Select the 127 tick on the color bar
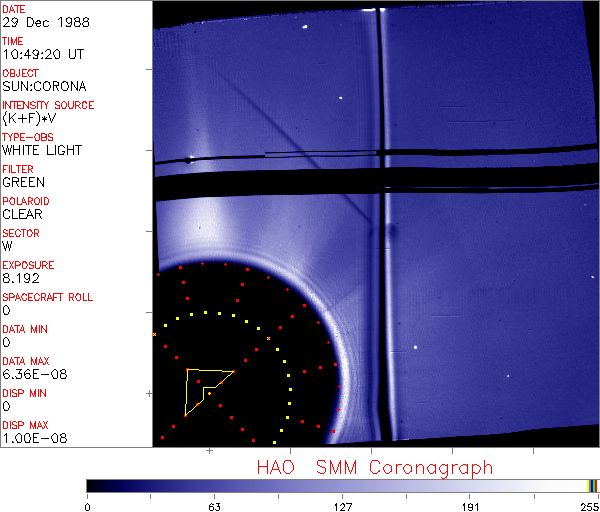 pyautogui.click(x=342, y=505)
